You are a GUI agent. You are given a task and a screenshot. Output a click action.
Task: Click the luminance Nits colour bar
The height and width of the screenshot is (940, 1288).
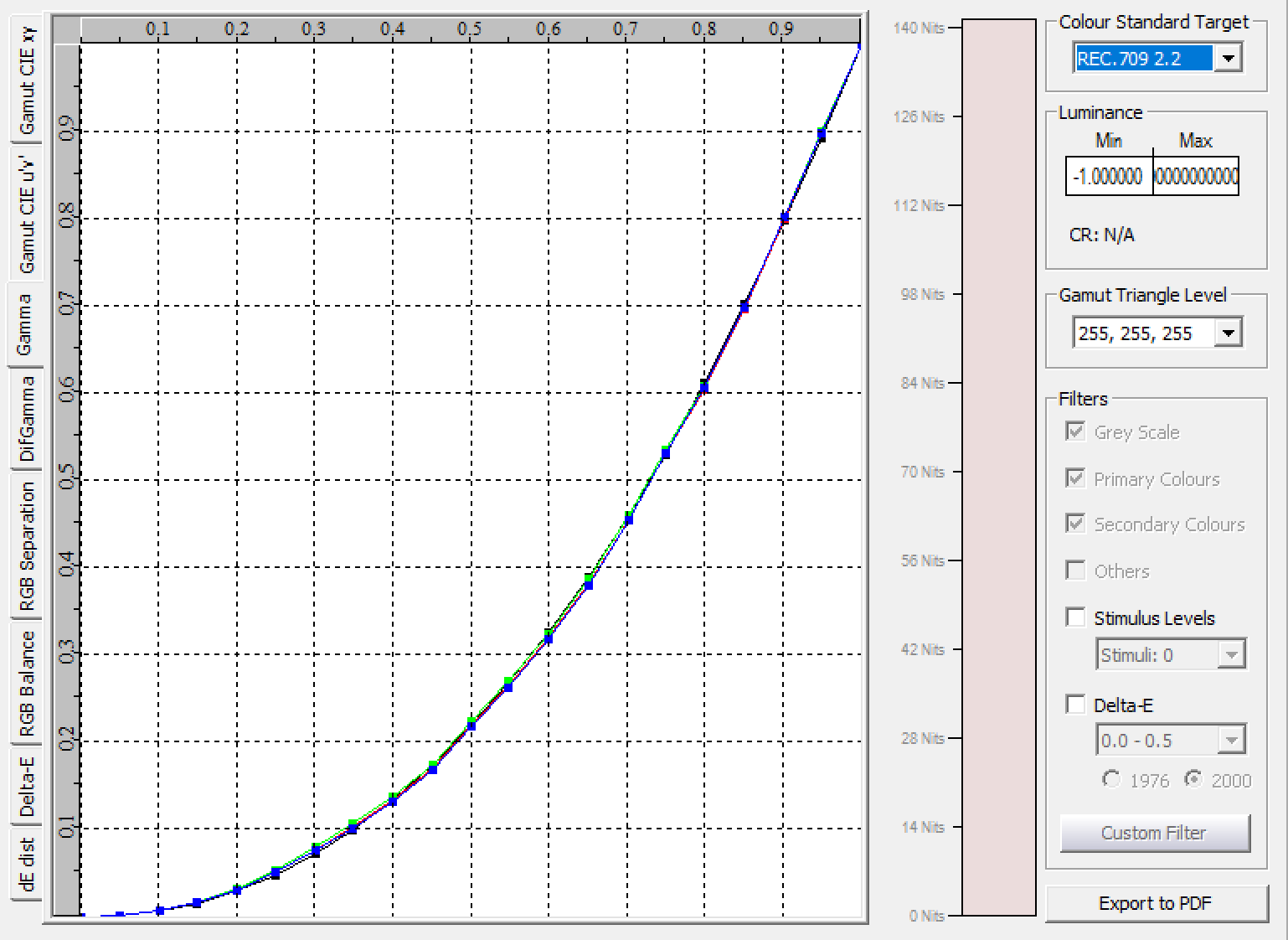[x=998, y=467]
